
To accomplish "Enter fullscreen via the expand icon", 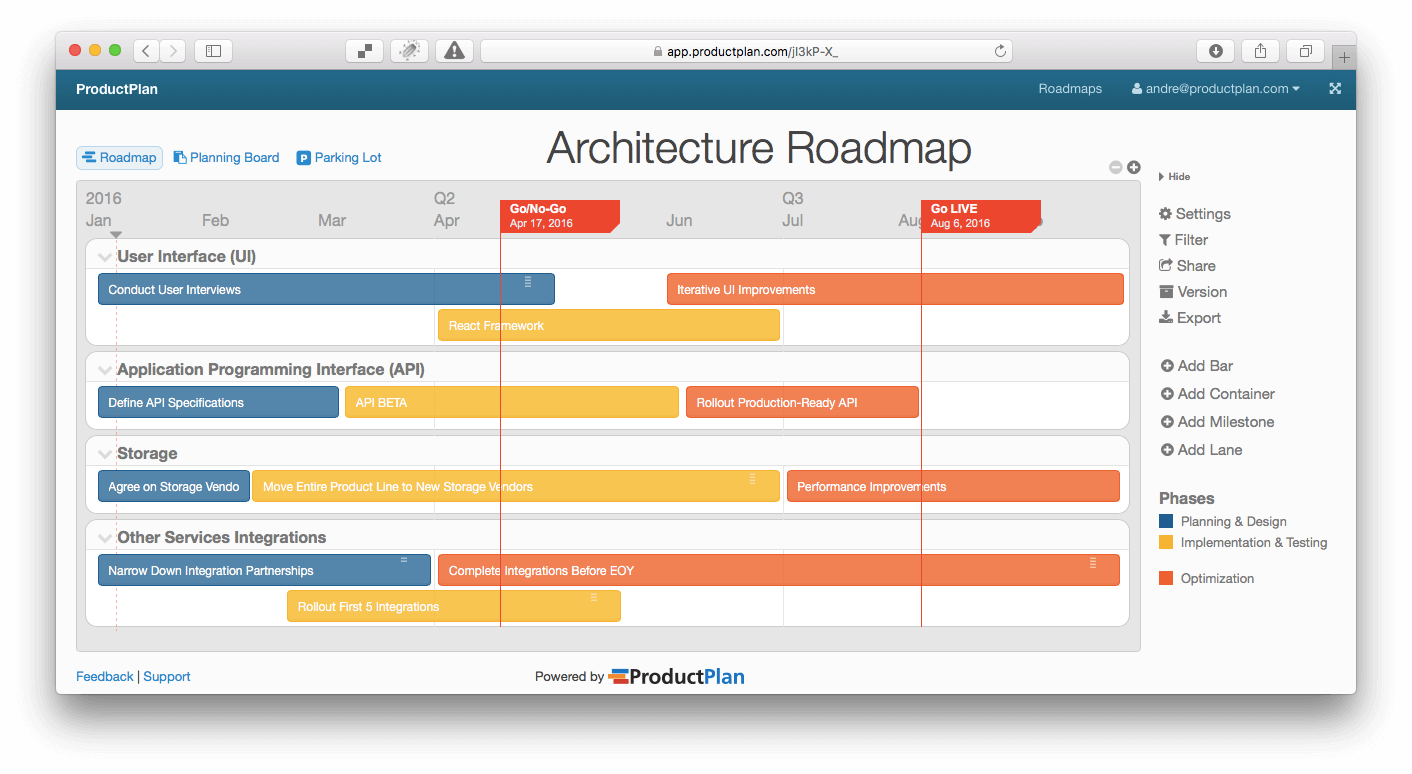I will 1335,88.
